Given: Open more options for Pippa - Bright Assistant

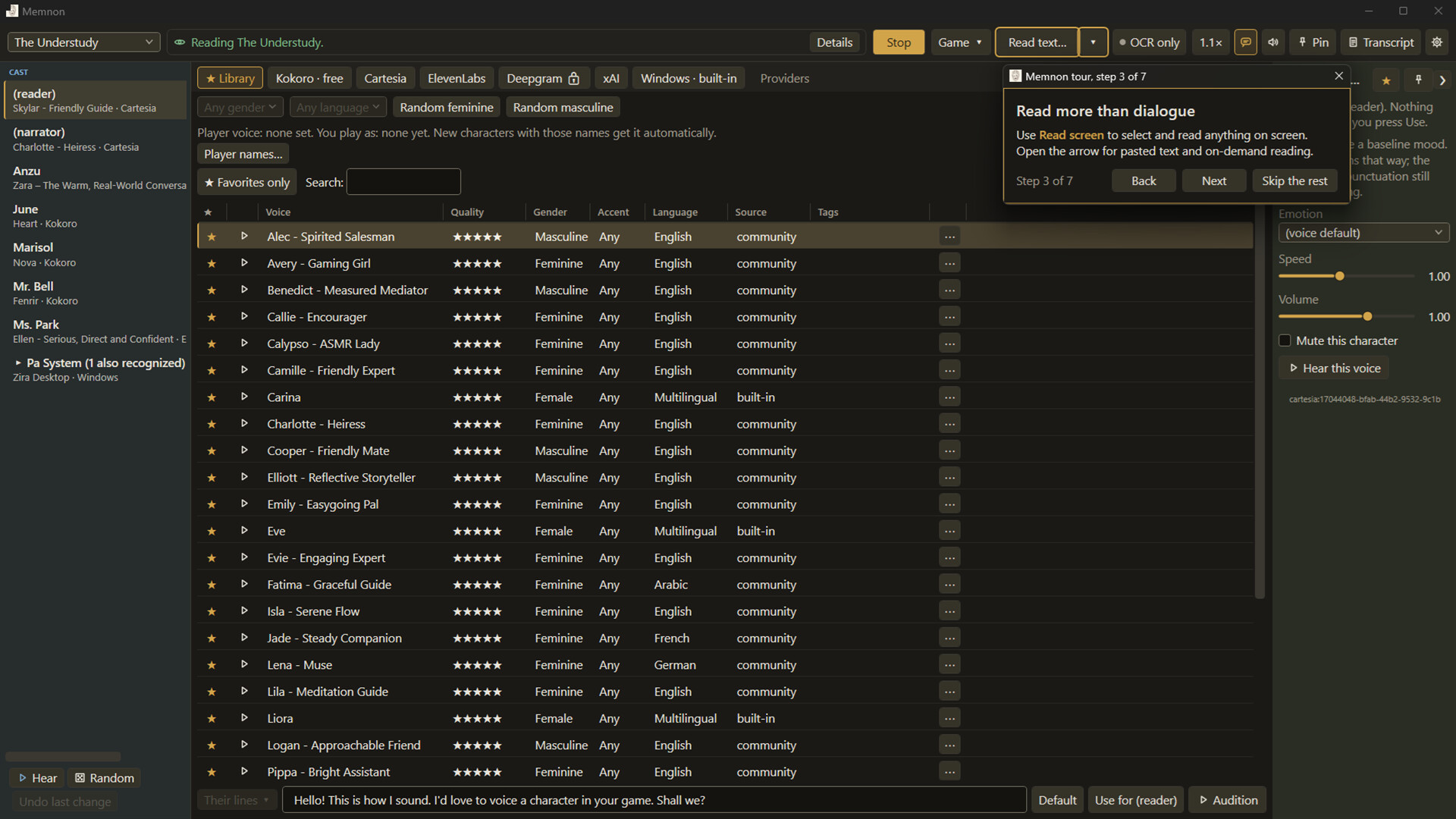Looking at the screenshot, I should [x=949, y=772].
